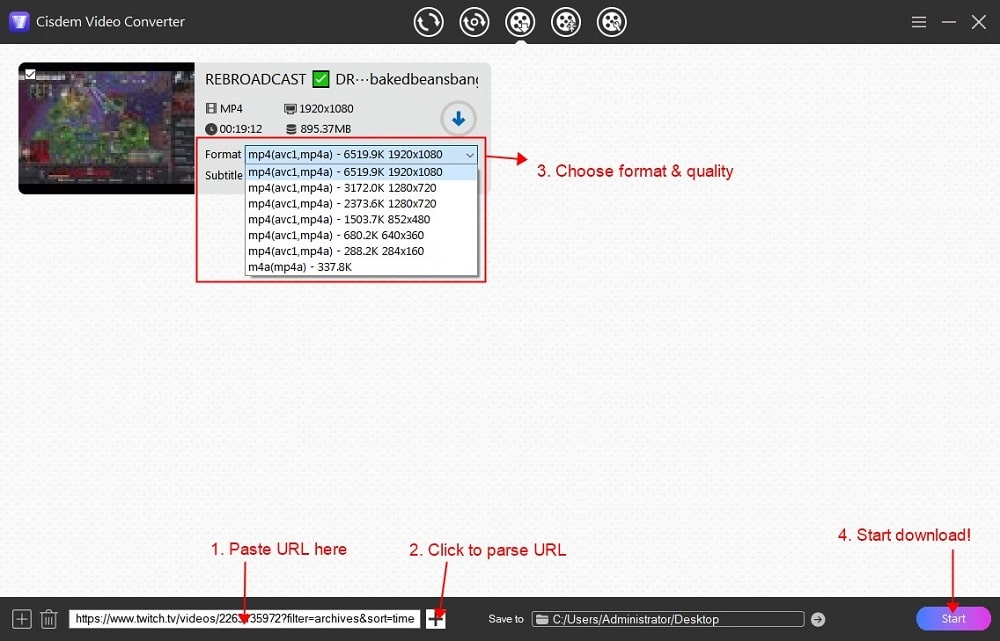
Task: Select the video Download film-reel icon
Action: (520, 21)
